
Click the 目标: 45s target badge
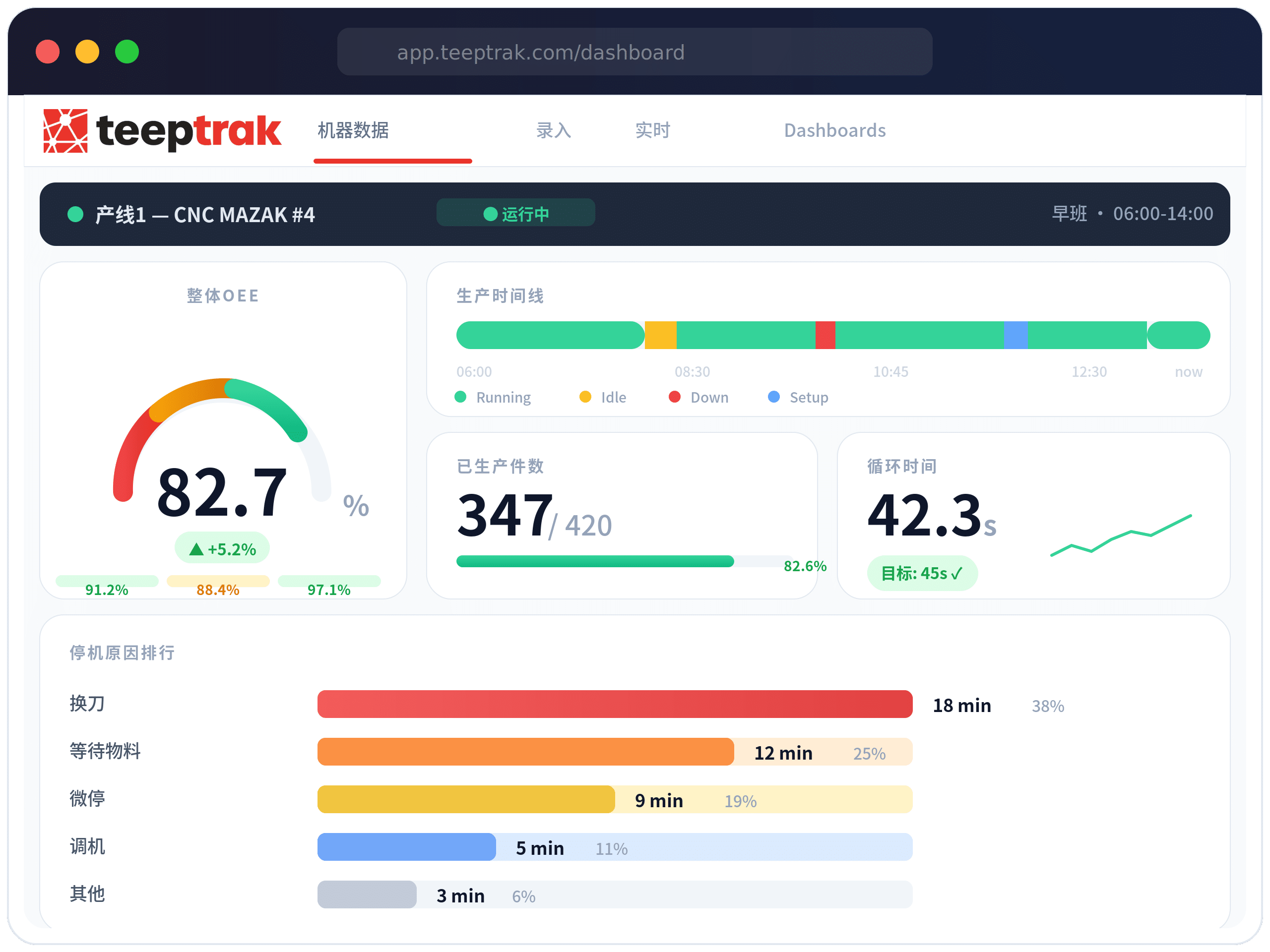coord(922,573)
